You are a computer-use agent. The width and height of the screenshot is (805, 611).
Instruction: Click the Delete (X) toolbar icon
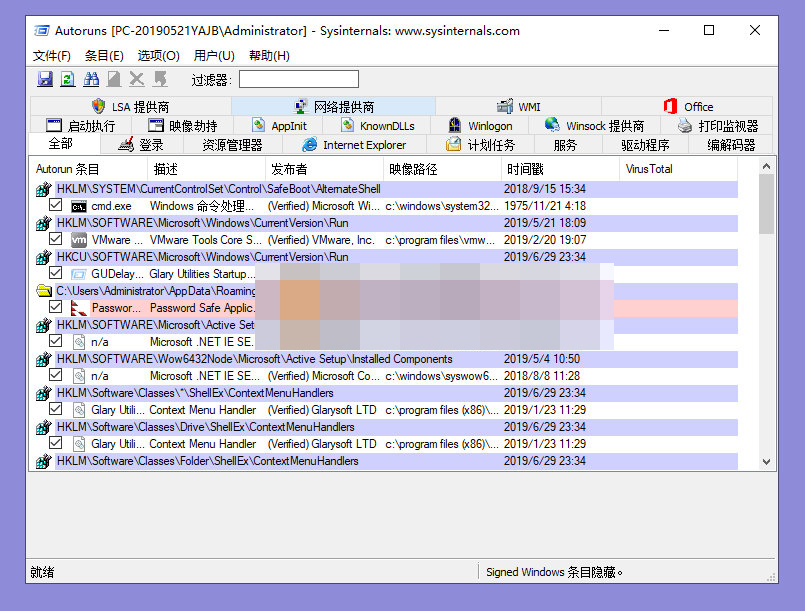[137, 79]
